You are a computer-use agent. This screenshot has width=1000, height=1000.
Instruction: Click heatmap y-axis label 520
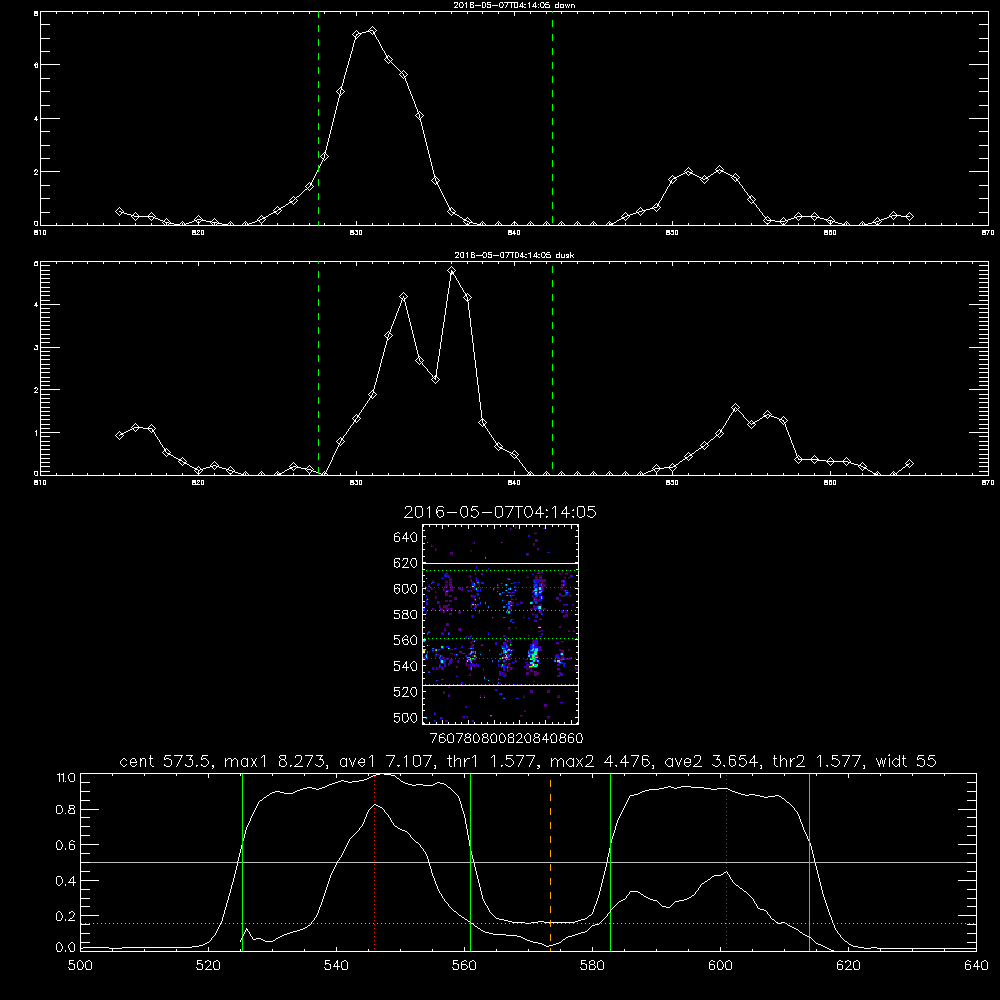coord(406,692)
